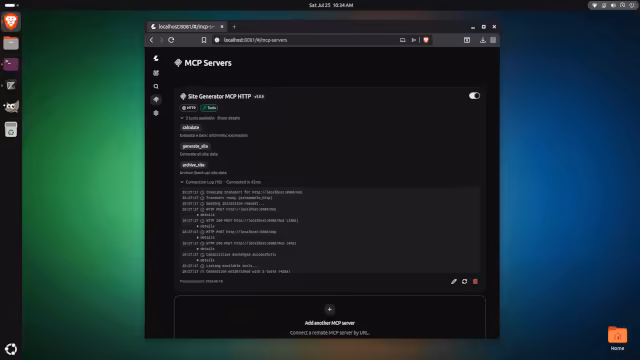Click the Brave Shields lion icon

click(x=426, y=40)
